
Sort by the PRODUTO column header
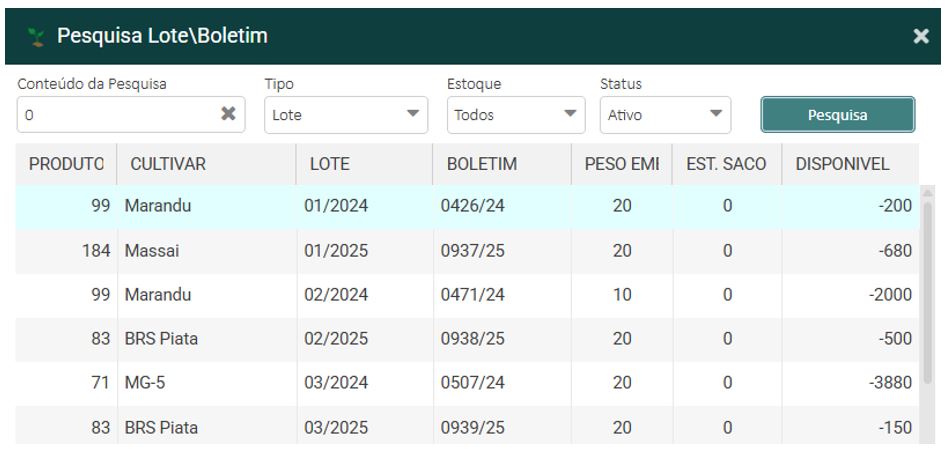pos(66,165)
